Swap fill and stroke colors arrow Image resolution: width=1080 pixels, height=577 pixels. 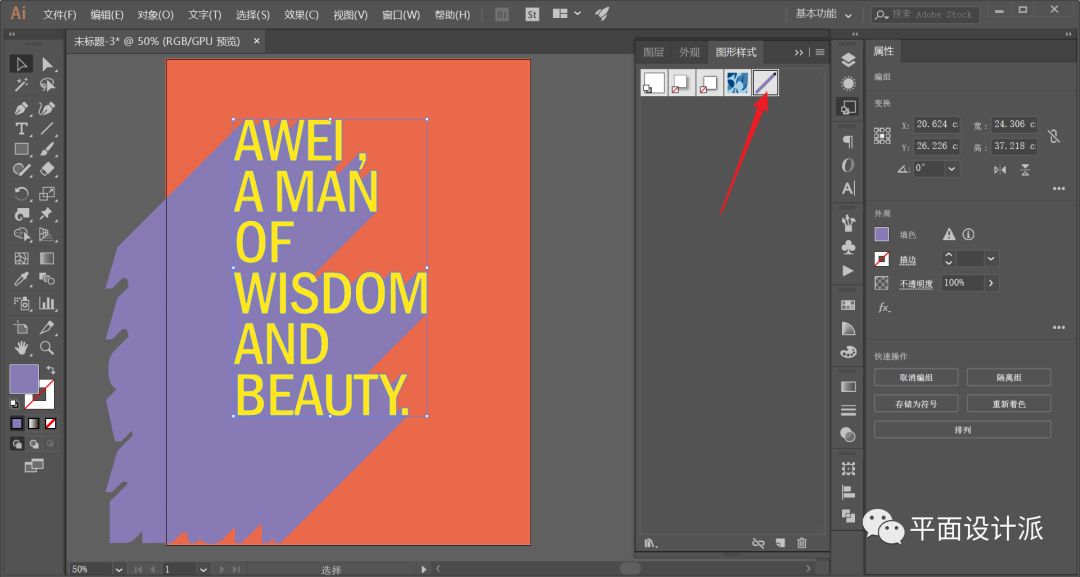point(50,370)
